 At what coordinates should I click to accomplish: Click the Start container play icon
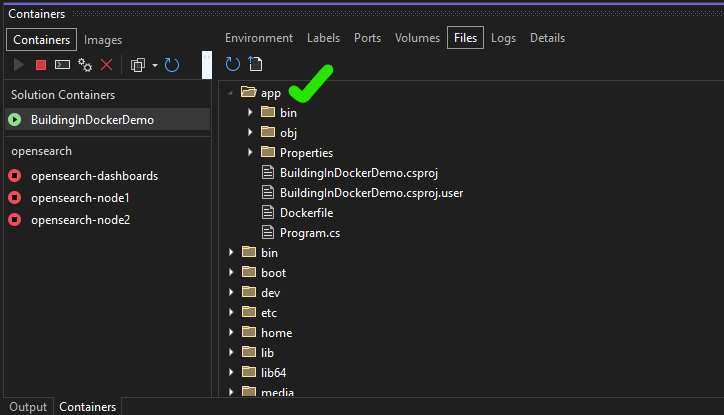coord(18,65)
